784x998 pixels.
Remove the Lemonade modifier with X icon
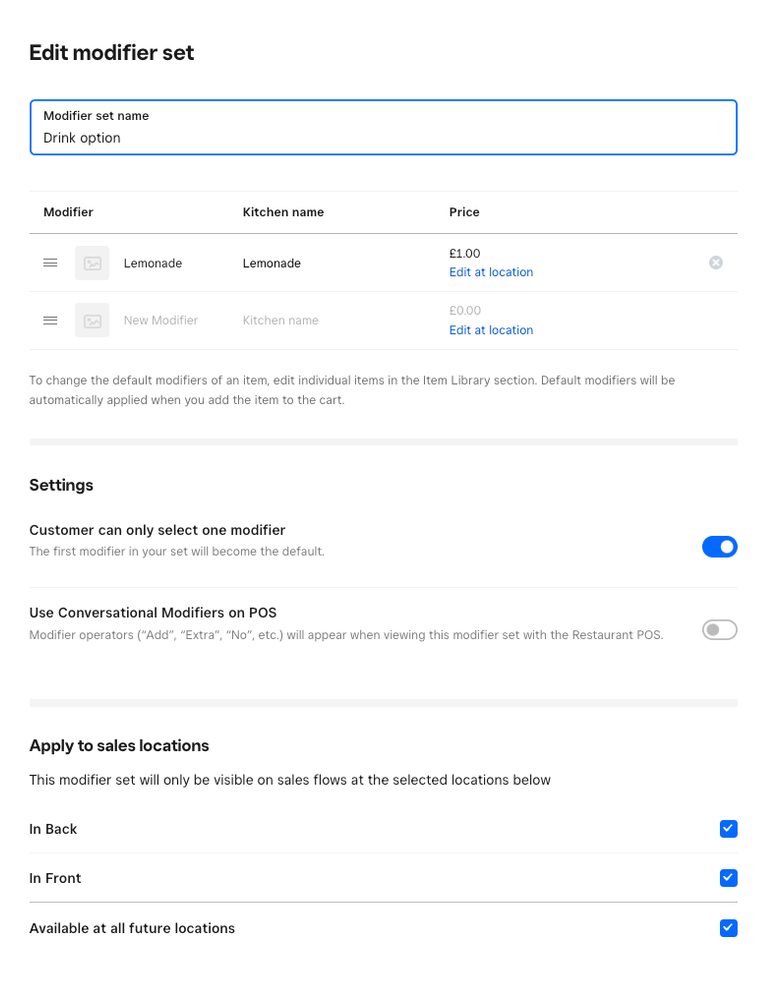point(716,263)
